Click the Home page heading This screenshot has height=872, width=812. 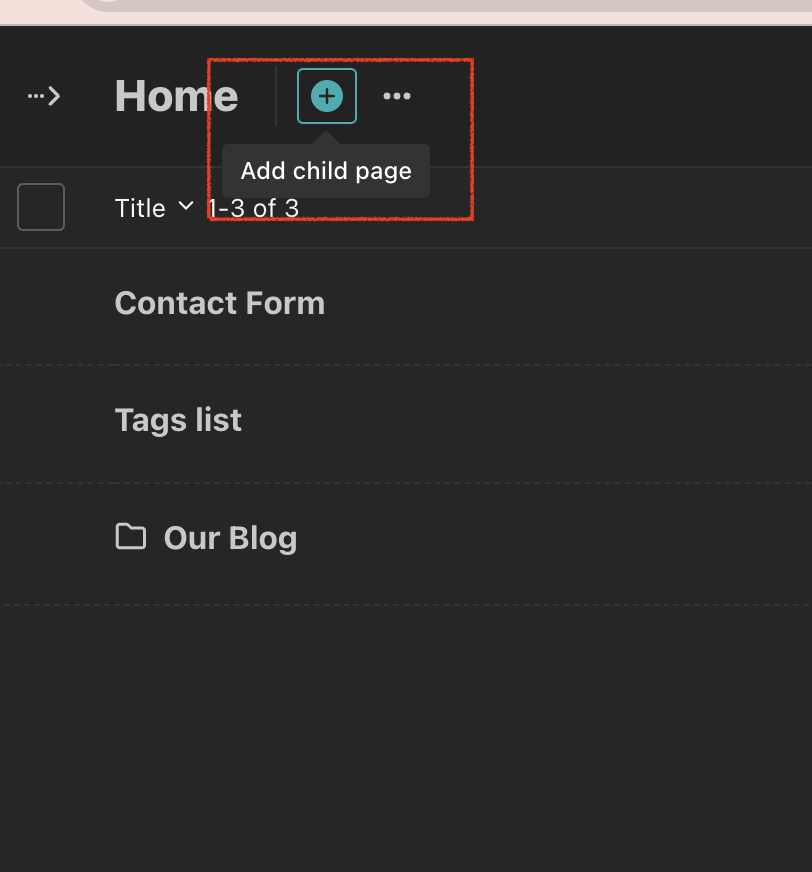click(176, 96)
